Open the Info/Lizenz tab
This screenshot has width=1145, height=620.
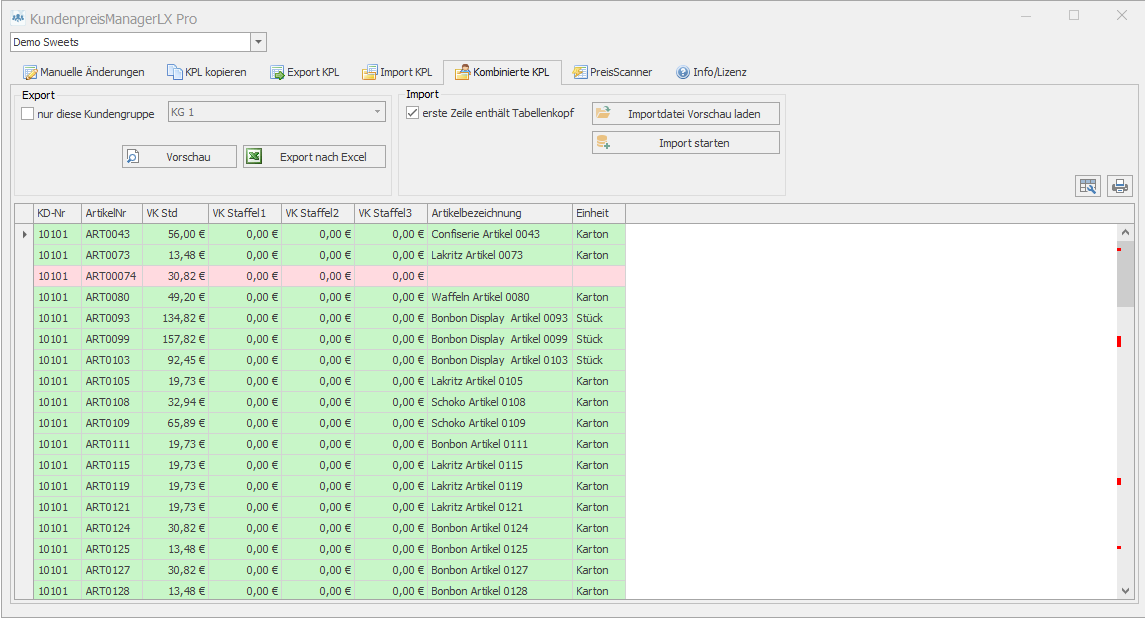(711, 72)
